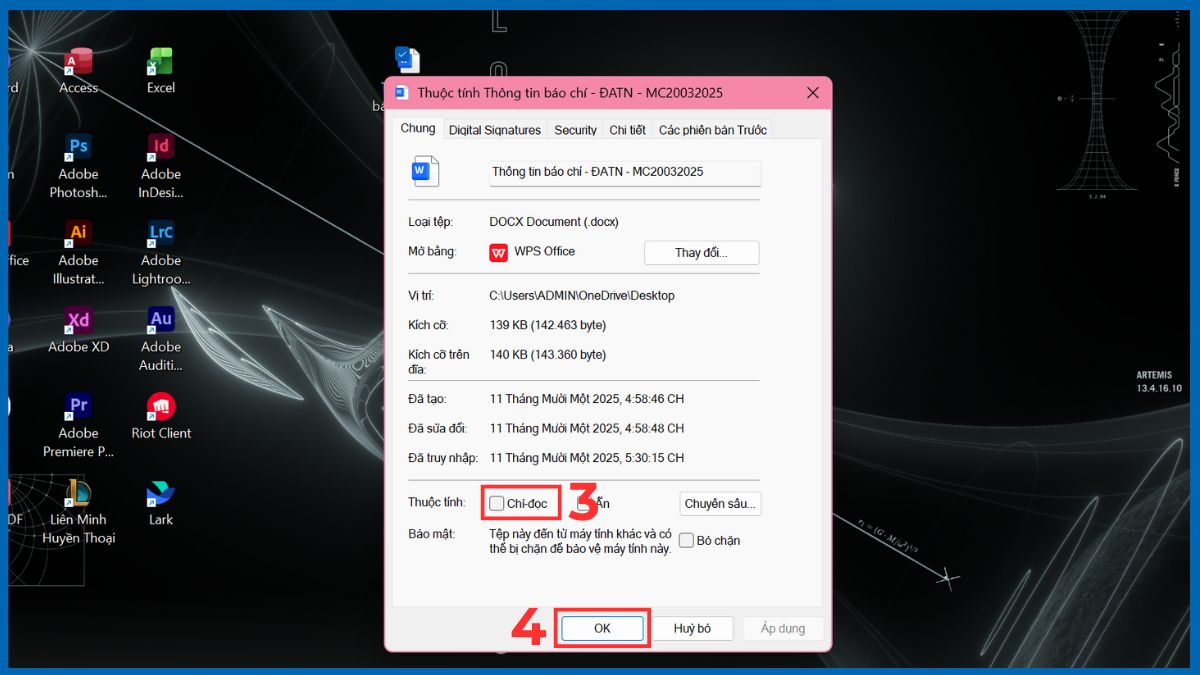Confirm with the OK button
The image size is (1200, 675).
point(602,628)
